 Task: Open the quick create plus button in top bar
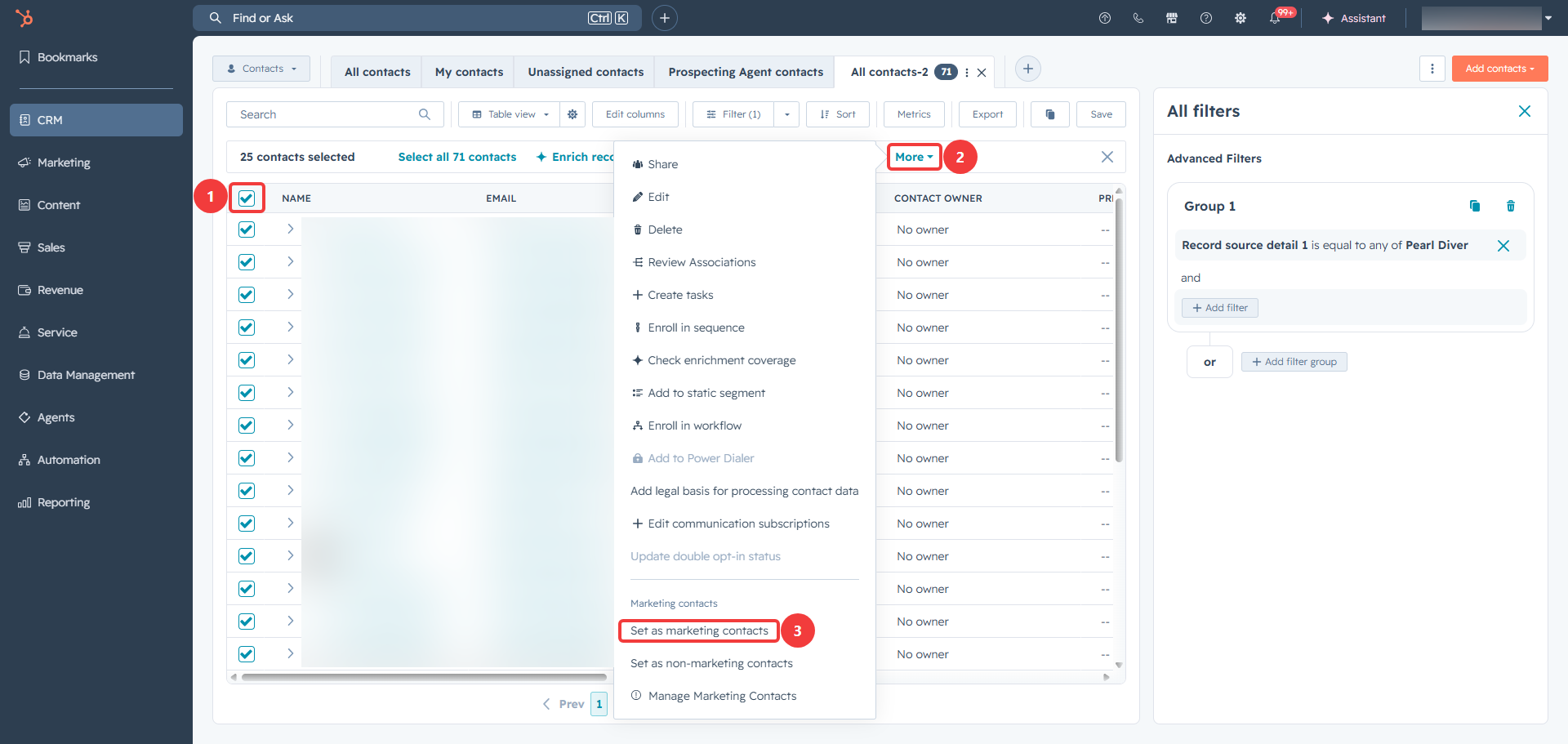click(665, 18)
